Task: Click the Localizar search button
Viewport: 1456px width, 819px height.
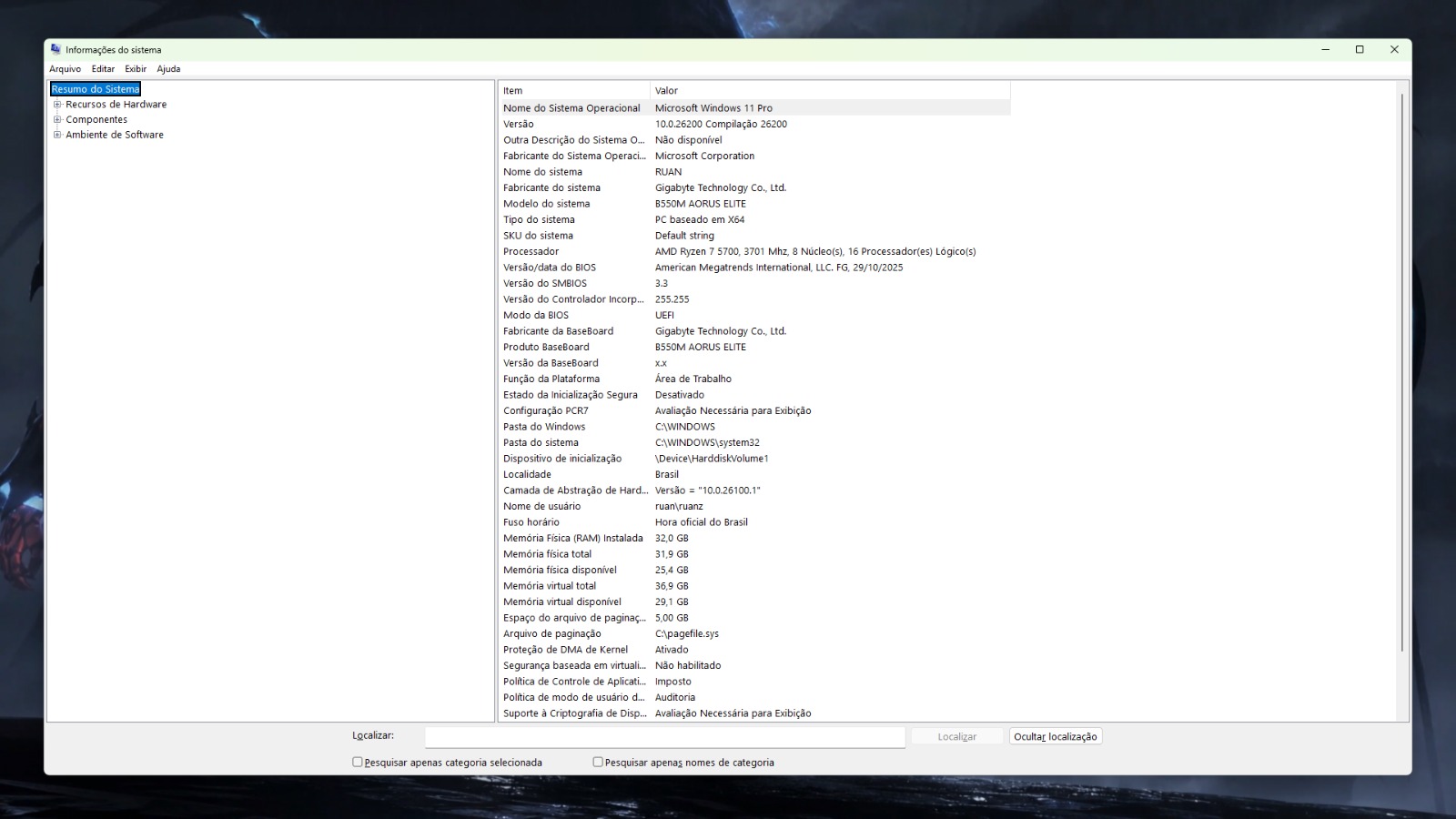Action: click(957, 737)
